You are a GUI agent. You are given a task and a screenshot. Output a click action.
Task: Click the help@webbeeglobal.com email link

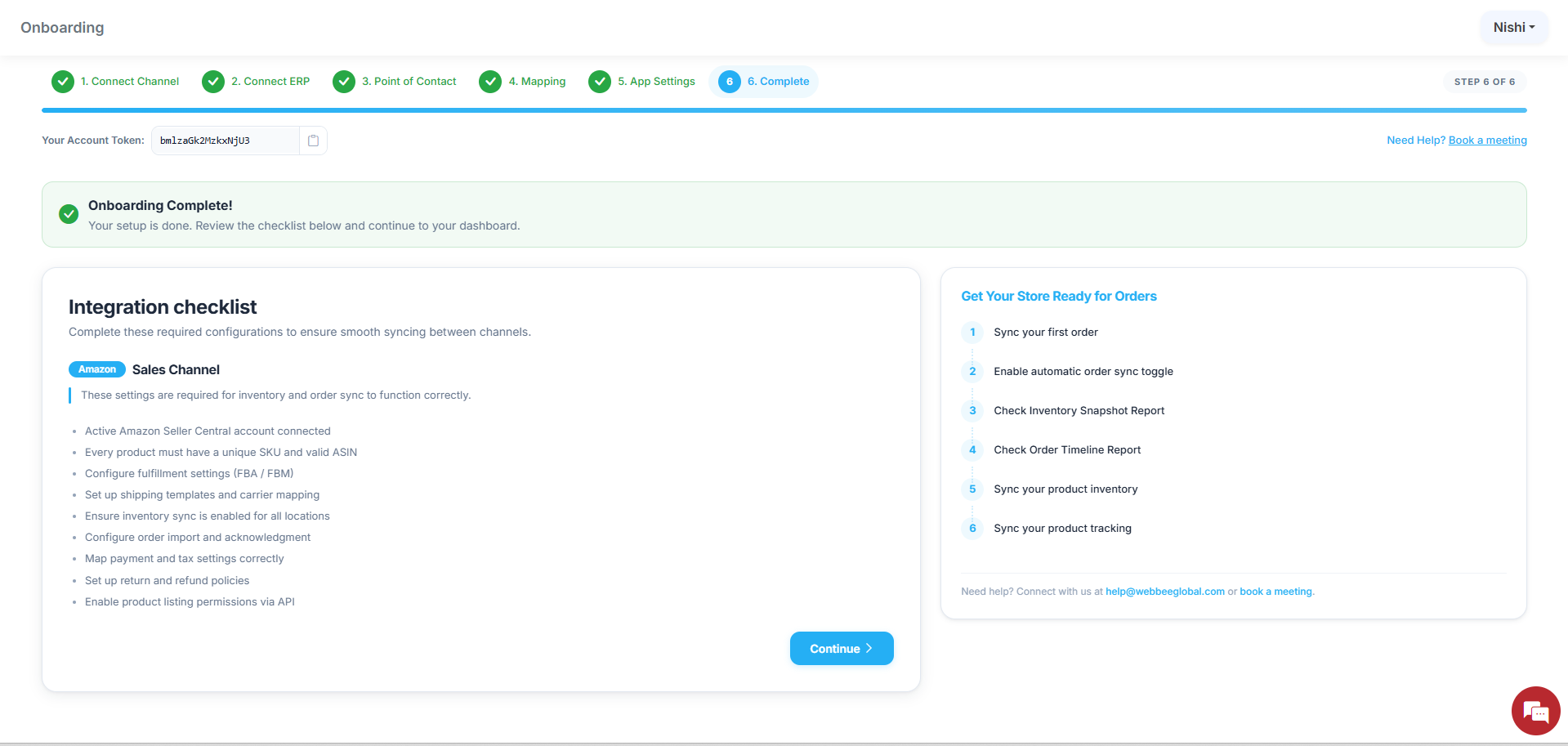point(1164,592)
